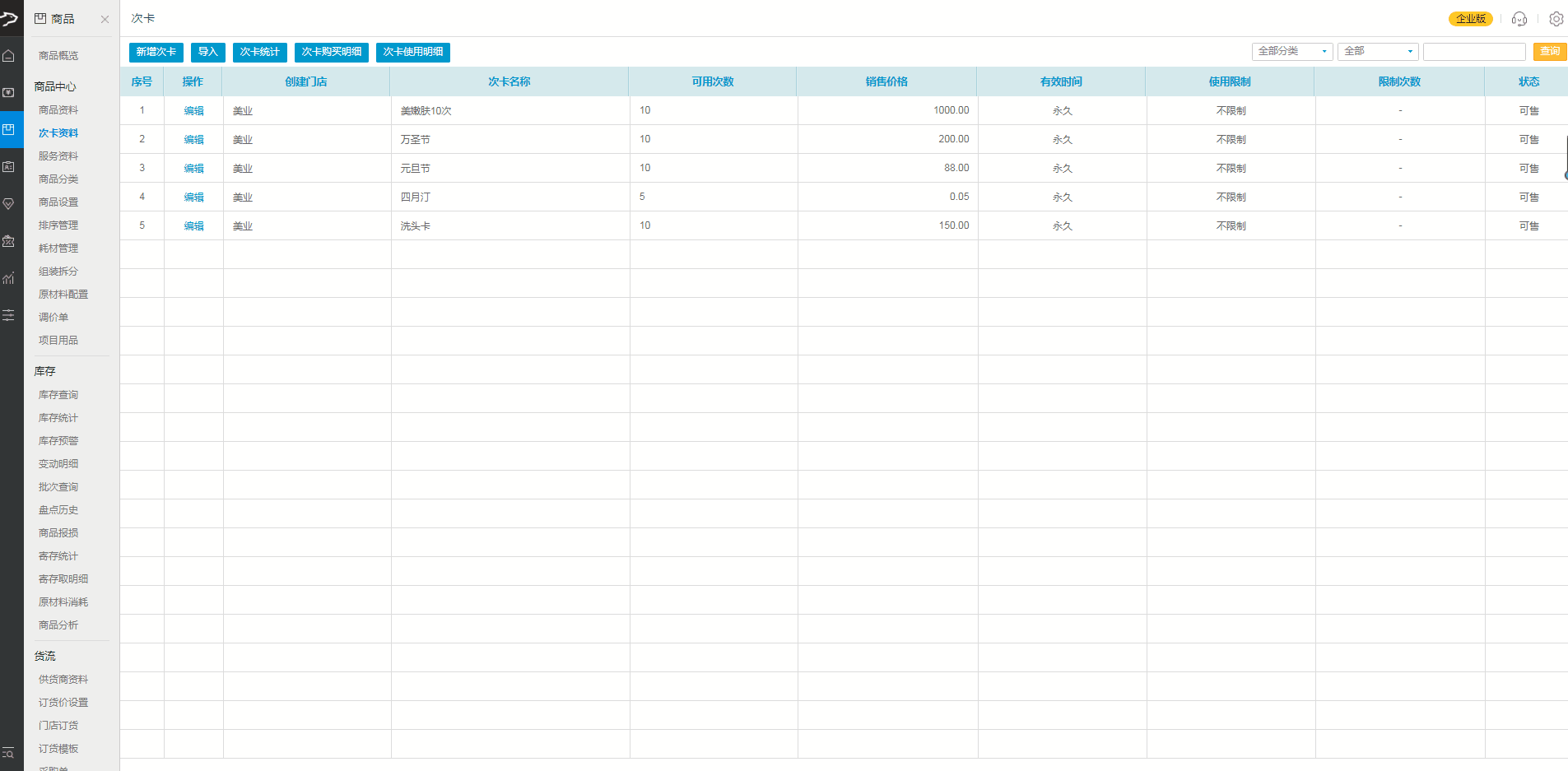Click the orange 查询 button

pyautogui.click(x=1550, y=52)
